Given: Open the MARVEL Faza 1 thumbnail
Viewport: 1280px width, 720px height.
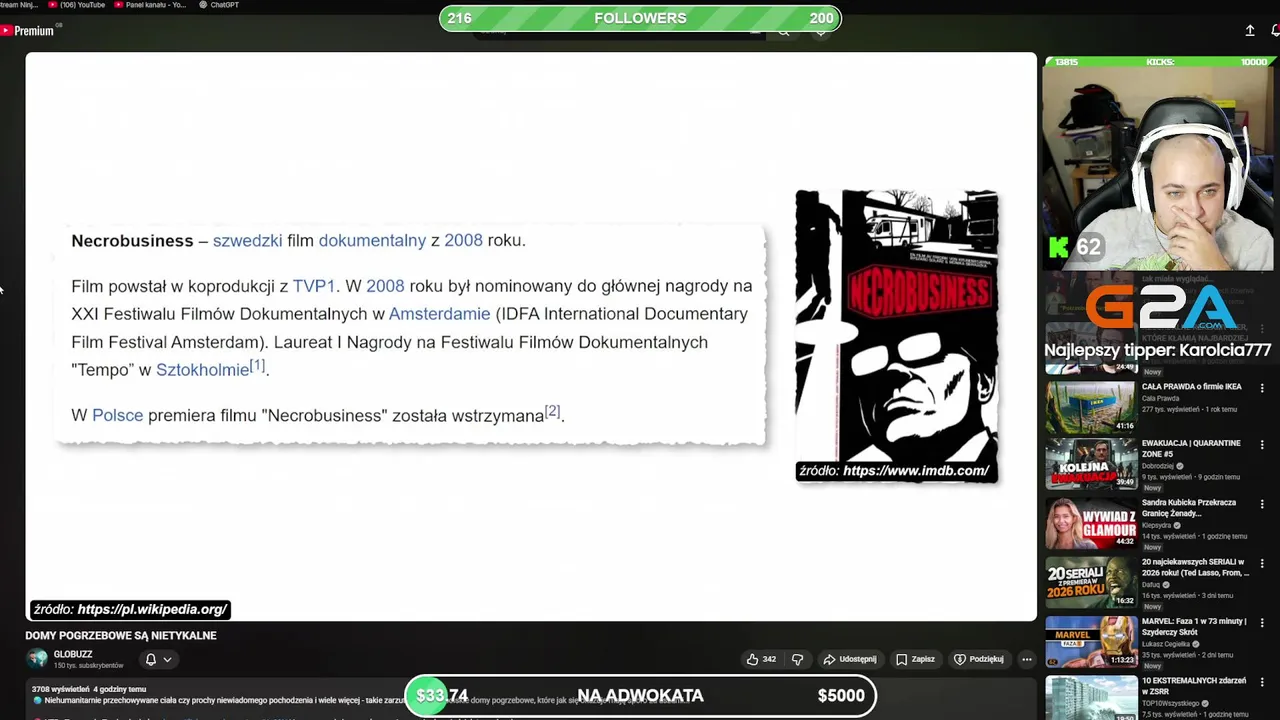Looking at the screenshot, I should pos(1090,641).
